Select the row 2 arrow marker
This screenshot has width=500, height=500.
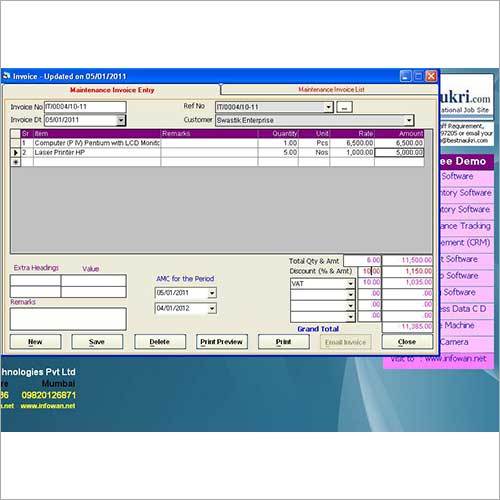pyautogui.click(x=15, y=153)
